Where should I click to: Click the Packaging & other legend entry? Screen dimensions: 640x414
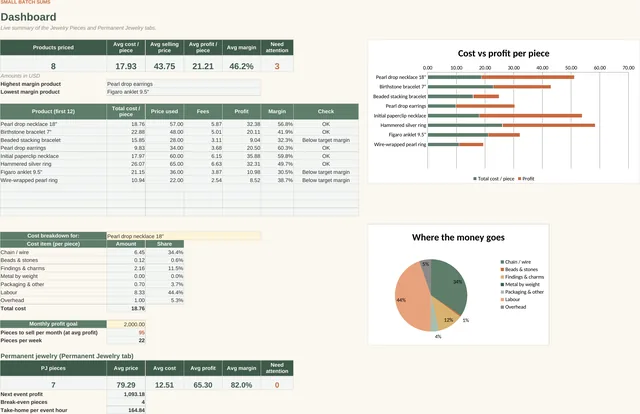click(x=522, y=292)
